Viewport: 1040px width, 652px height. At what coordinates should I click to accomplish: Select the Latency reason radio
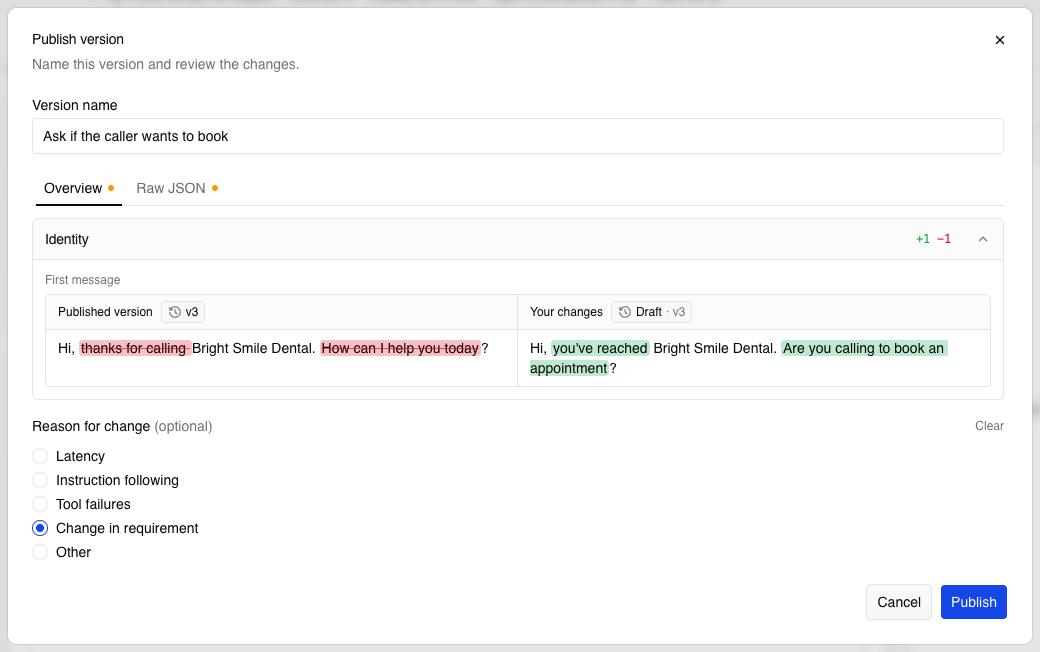(x=40, y=456)
